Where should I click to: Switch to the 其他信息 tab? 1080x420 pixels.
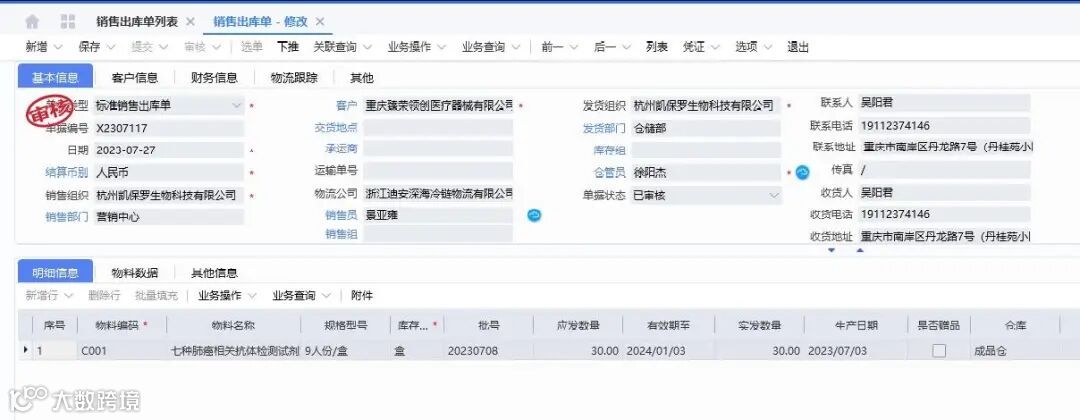214,273
